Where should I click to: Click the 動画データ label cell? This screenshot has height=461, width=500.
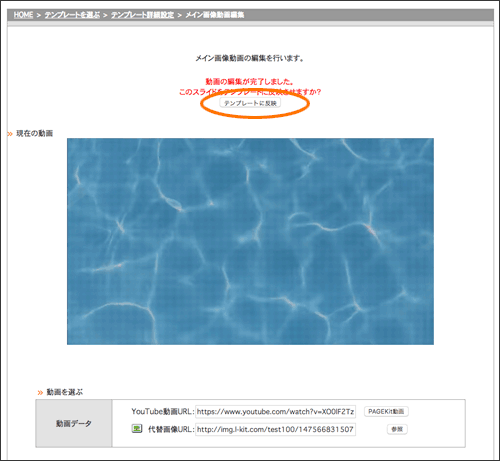74,424
